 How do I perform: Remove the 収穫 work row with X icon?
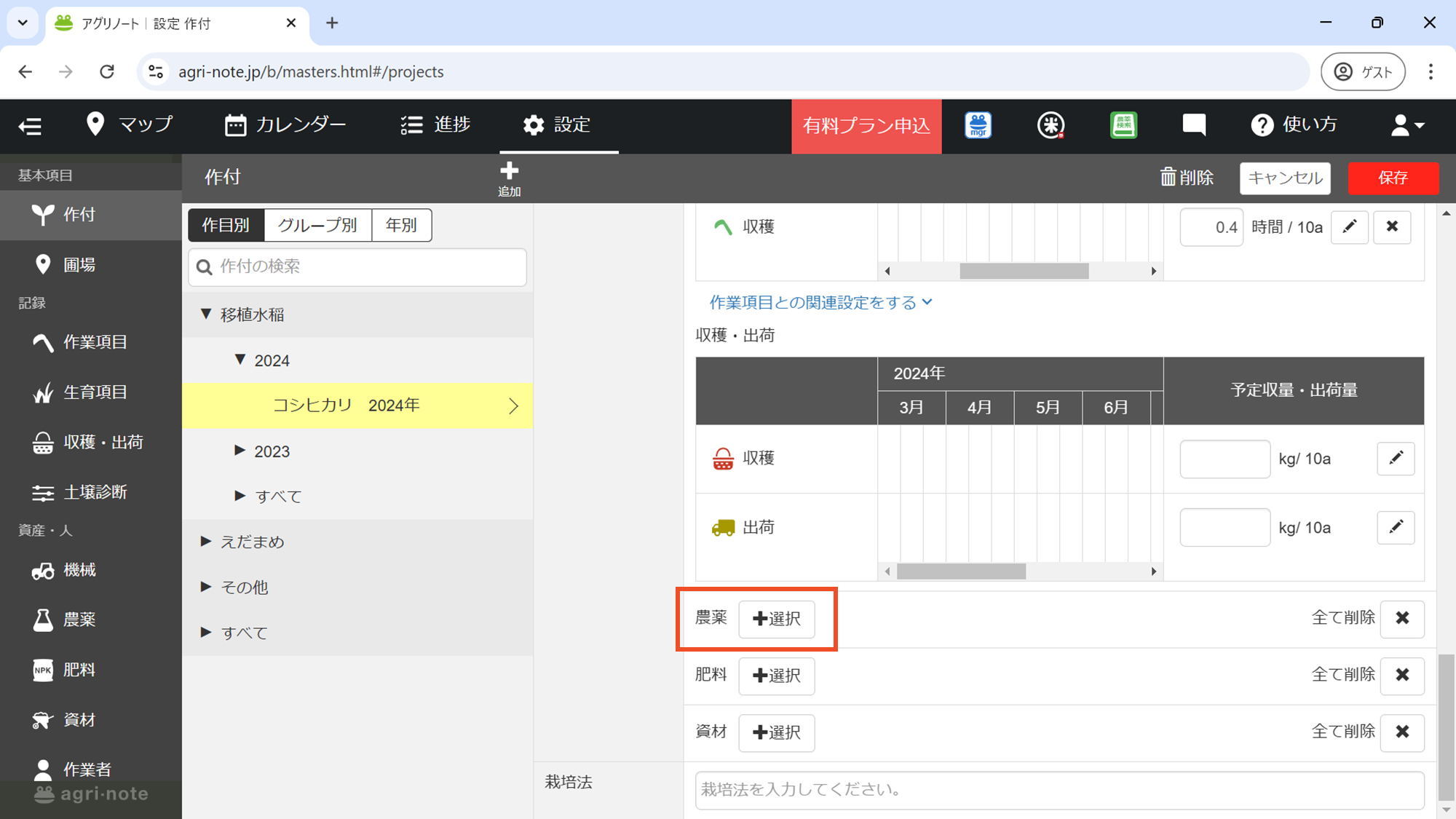click(1392, 227)
